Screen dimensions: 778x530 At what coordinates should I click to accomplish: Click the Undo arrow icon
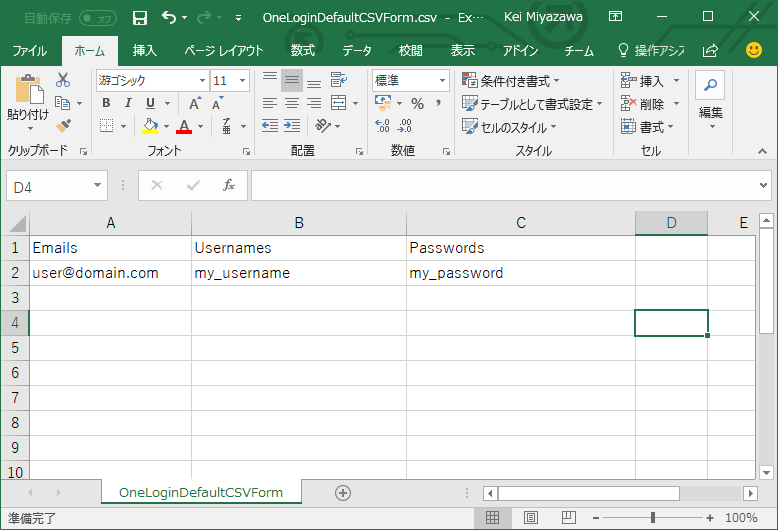point(169,18)
